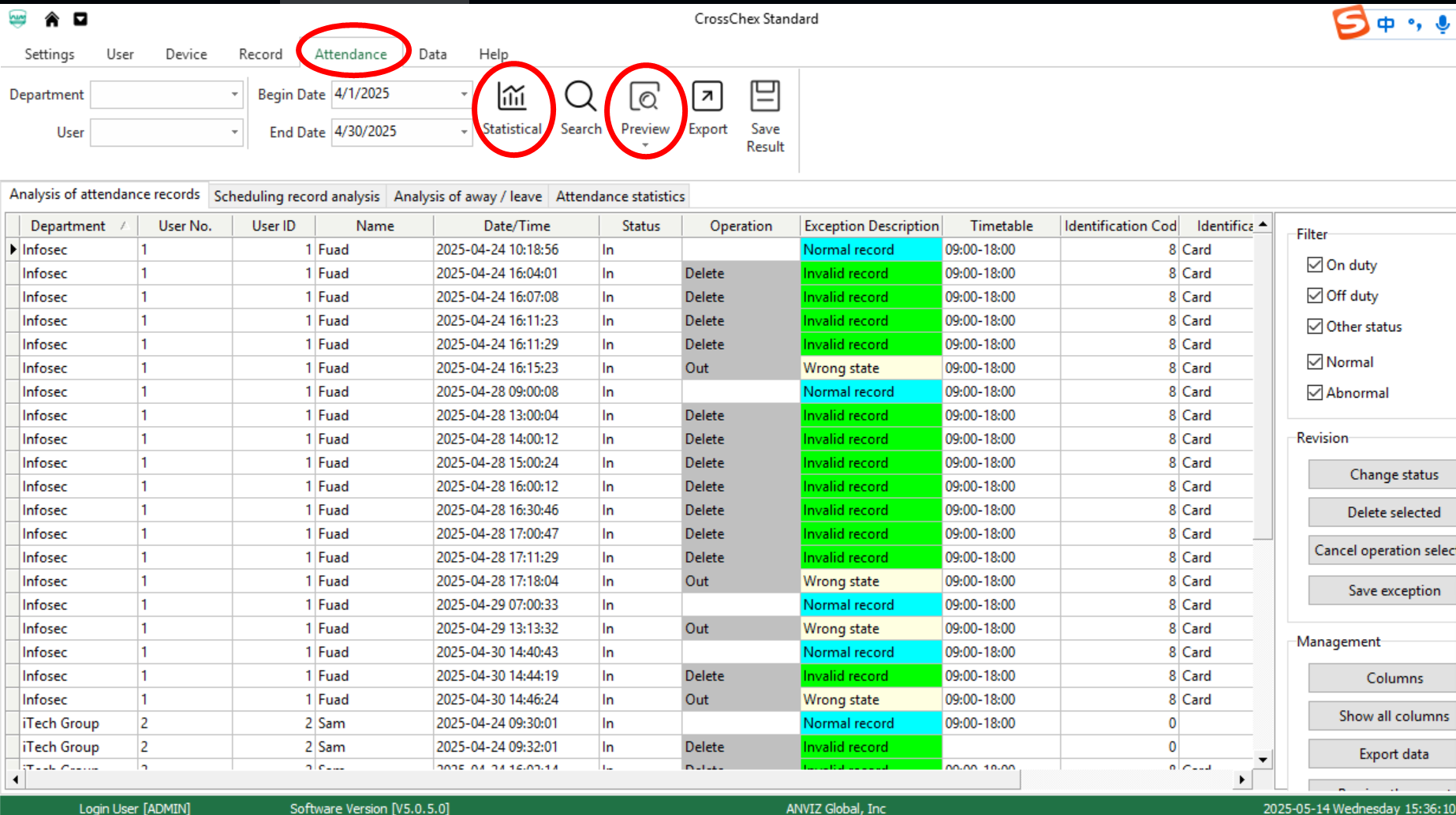1456x815 pixels.
Task: Switch to Attendance statistics tab
Action: [620, 196]
